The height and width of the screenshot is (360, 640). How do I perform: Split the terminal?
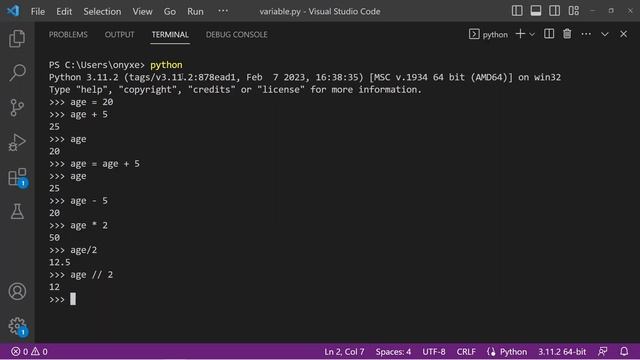pyautogui.click(x=549, y=34)
